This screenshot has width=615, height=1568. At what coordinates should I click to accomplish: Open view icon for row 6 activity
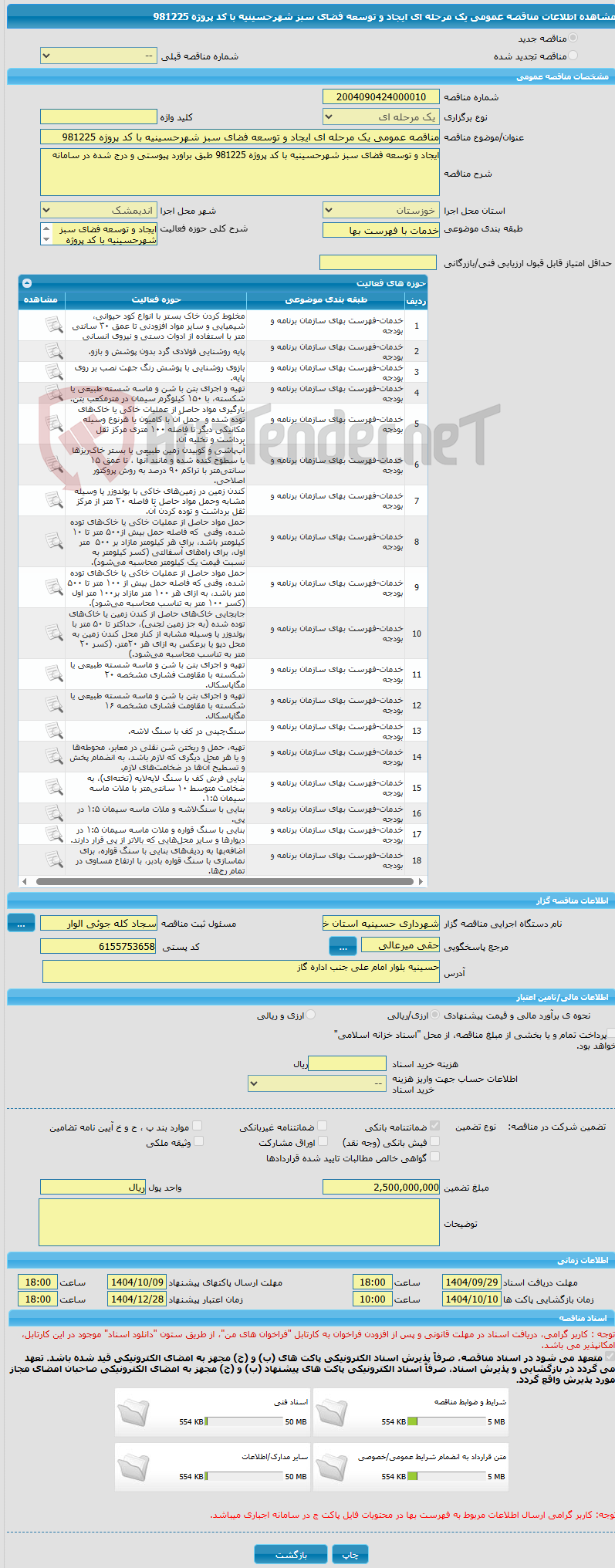point(53,465)
